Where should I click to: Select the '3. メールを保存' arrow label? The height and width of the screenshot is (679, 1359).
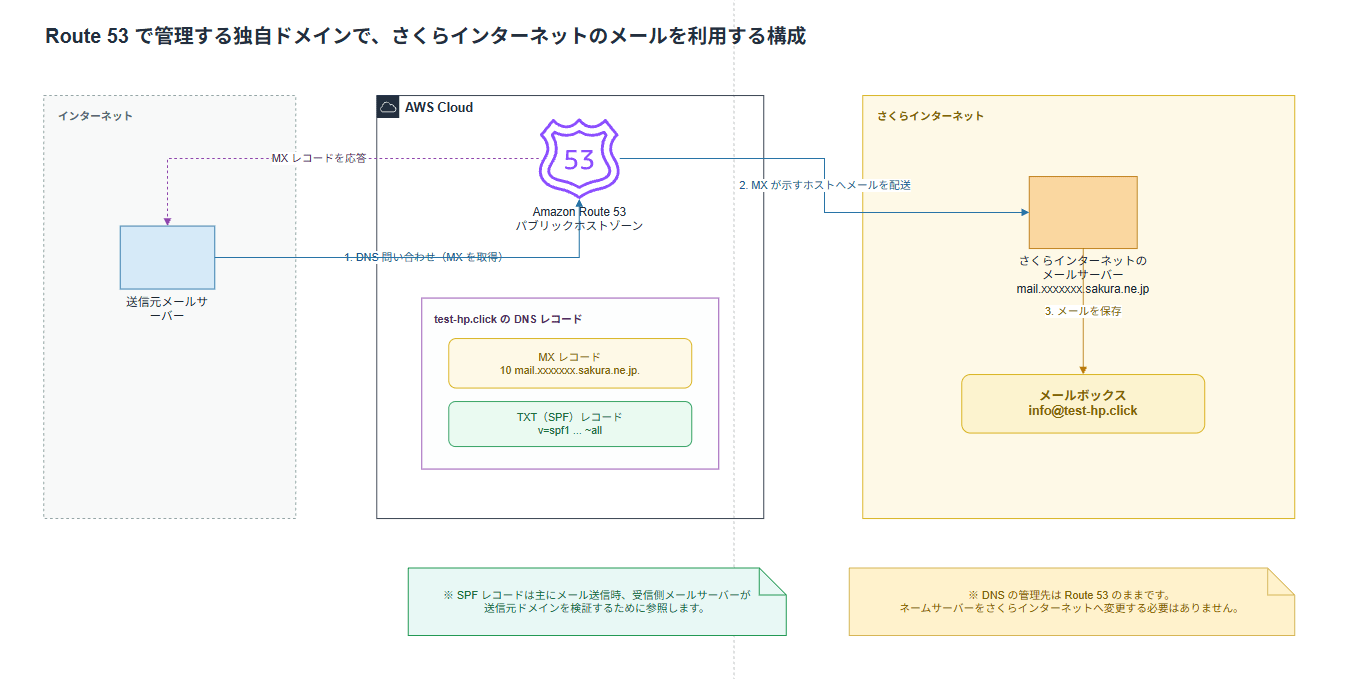tap(1083, 311)
